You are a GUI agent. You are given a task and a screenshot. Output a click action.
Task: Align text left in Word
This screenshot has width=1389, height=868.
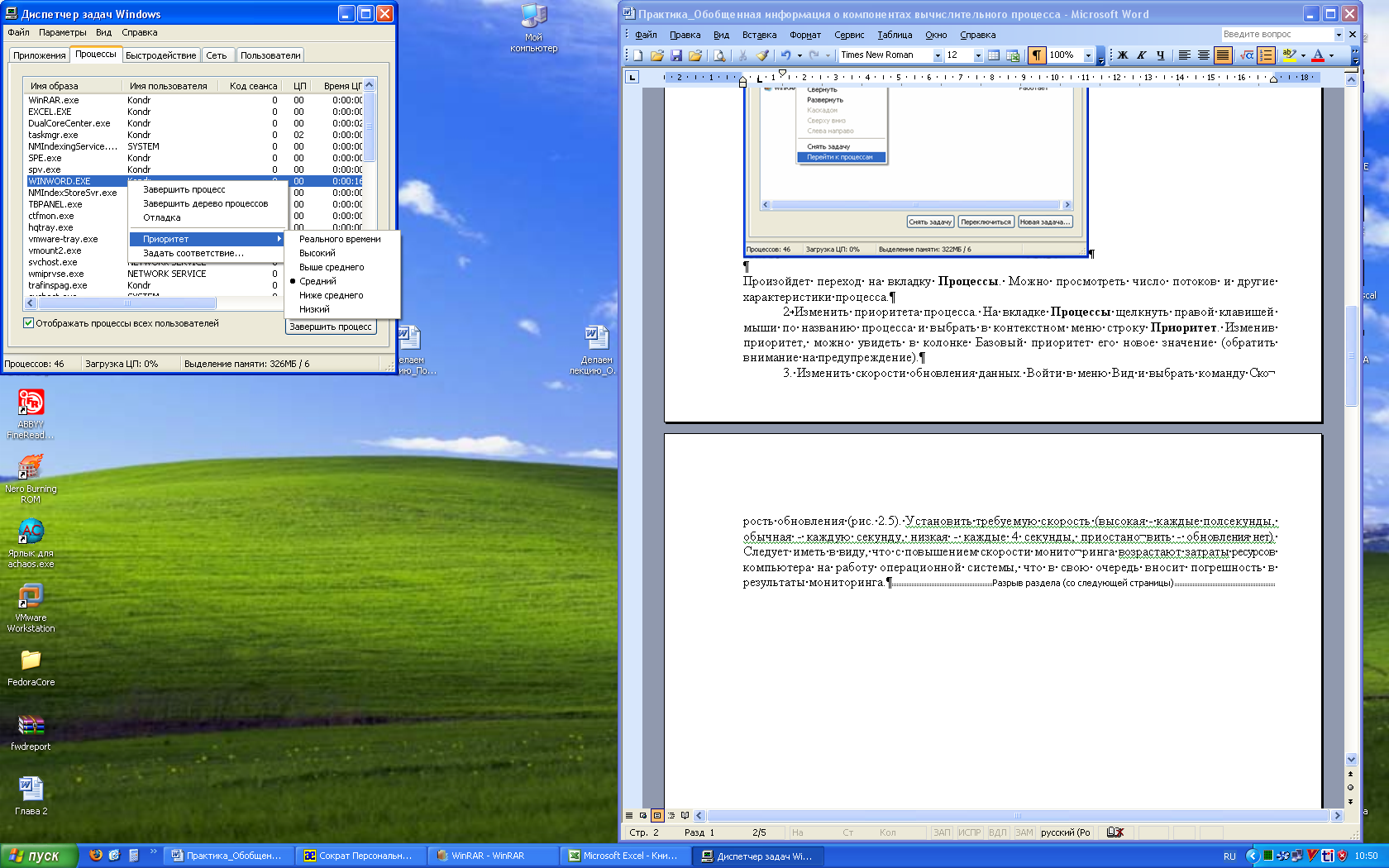click(1185, 55)
